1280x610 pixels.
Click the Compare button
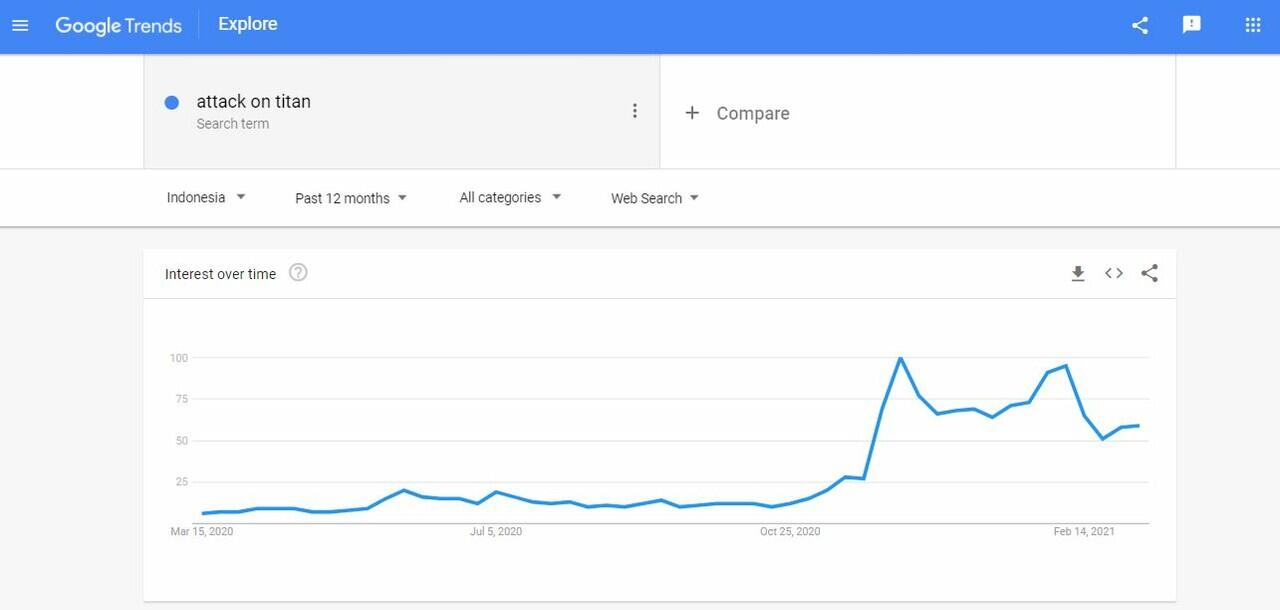[x=737, y=113]
